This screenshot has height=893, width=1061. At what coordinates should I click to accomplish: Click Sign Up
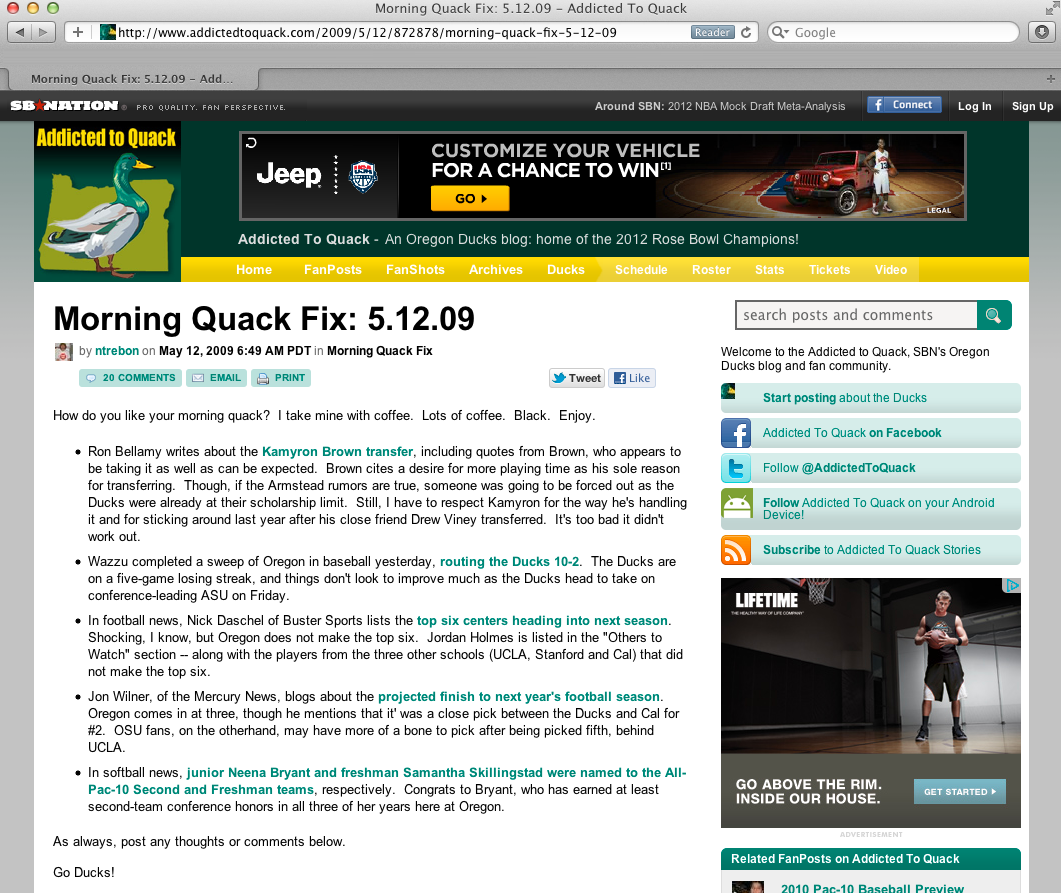[x=1032, y=106]
